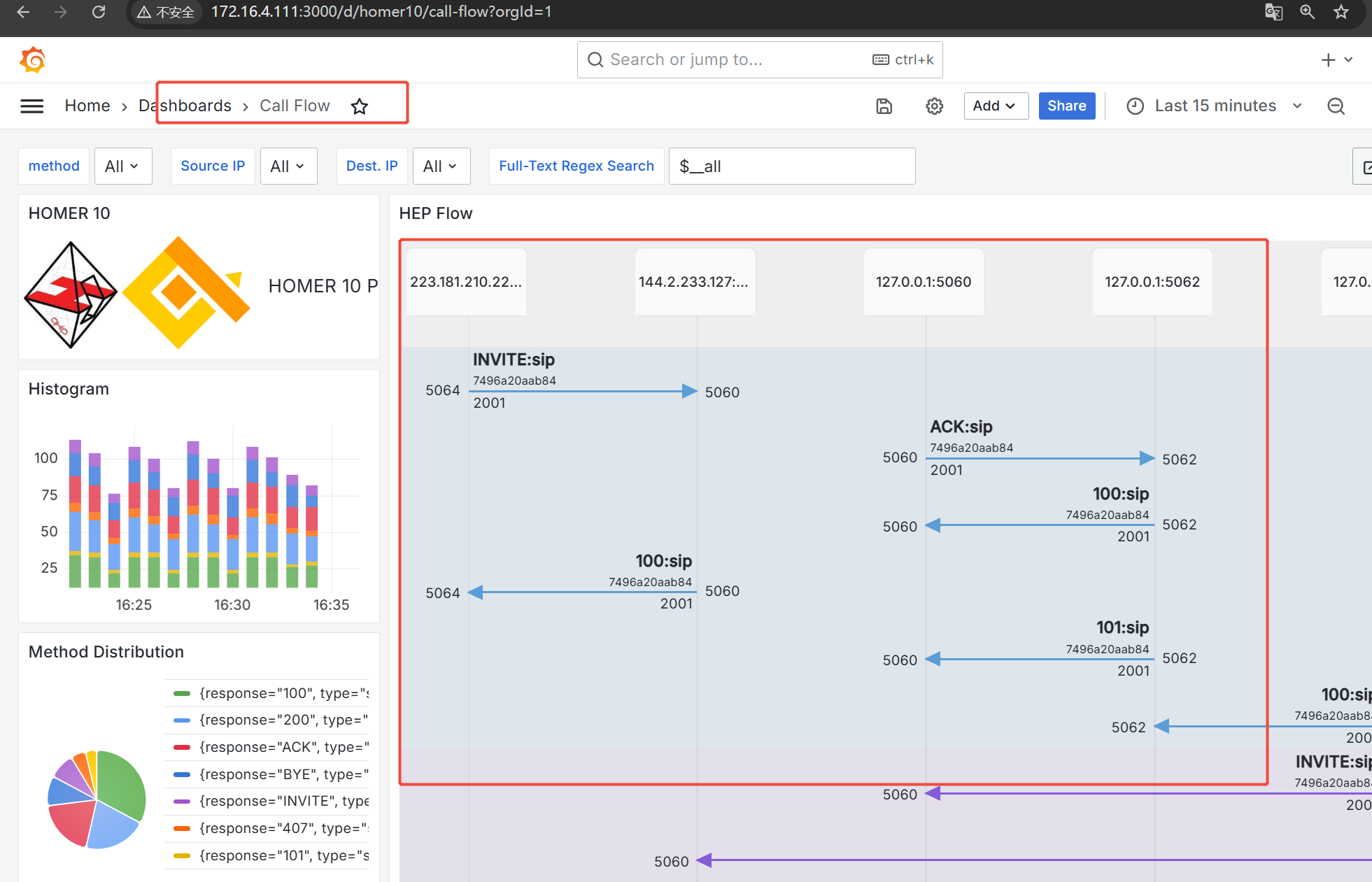Click the Dest. IP variable label
This screenshot has width=1372, height=882.
(372, 166)
